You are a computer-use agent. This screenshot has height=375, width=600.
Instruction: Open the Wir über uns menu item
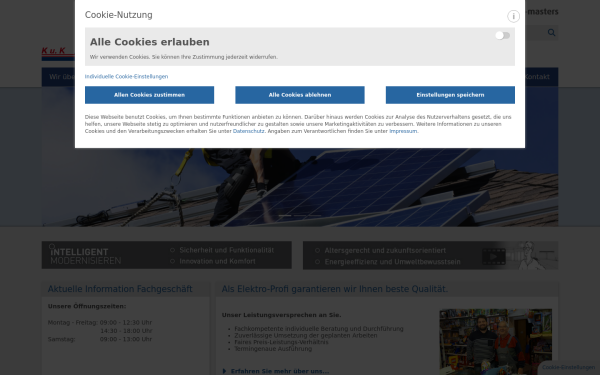(62, 77)
